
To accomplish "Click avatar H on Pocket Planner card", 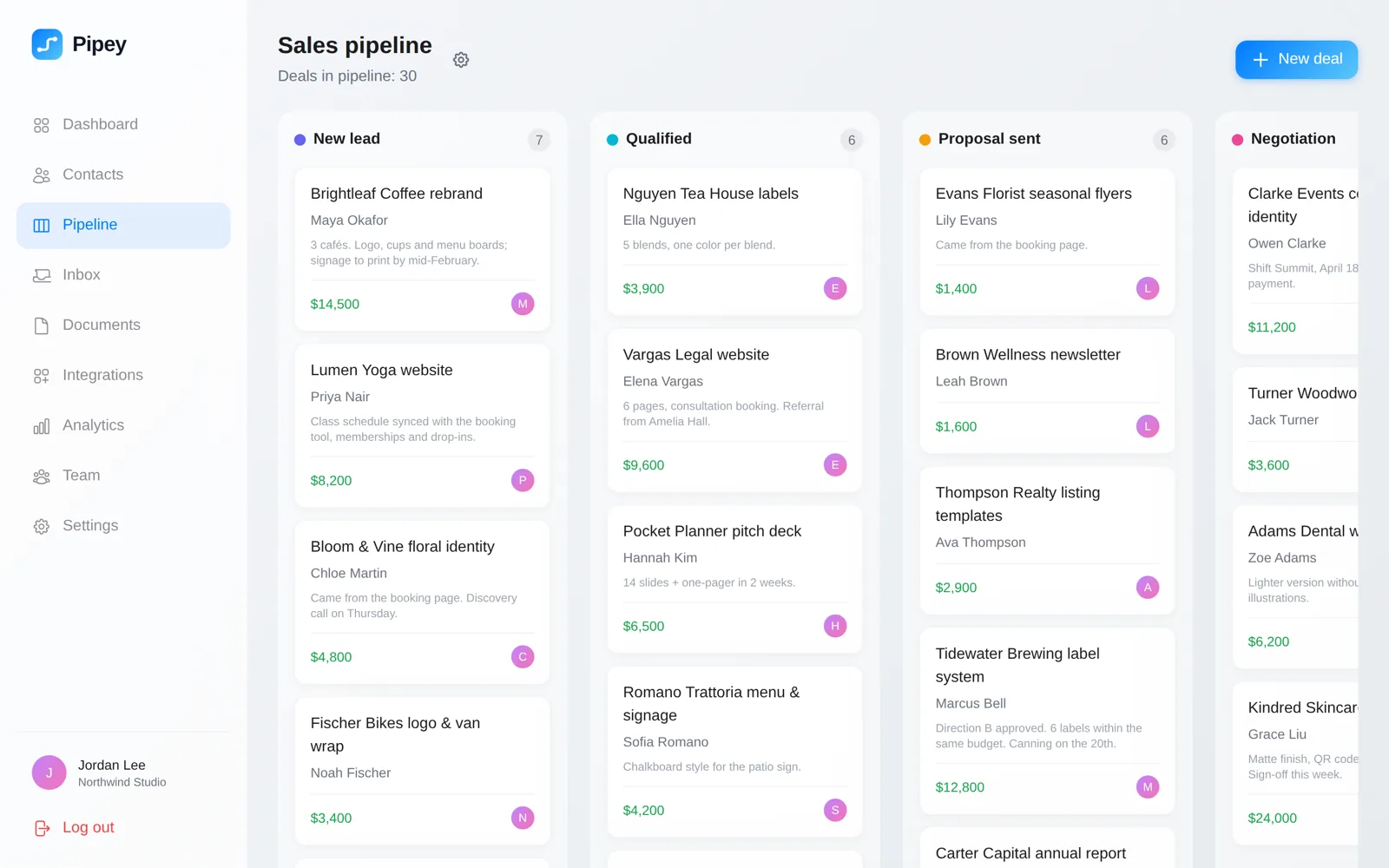I will click(835, 626).
